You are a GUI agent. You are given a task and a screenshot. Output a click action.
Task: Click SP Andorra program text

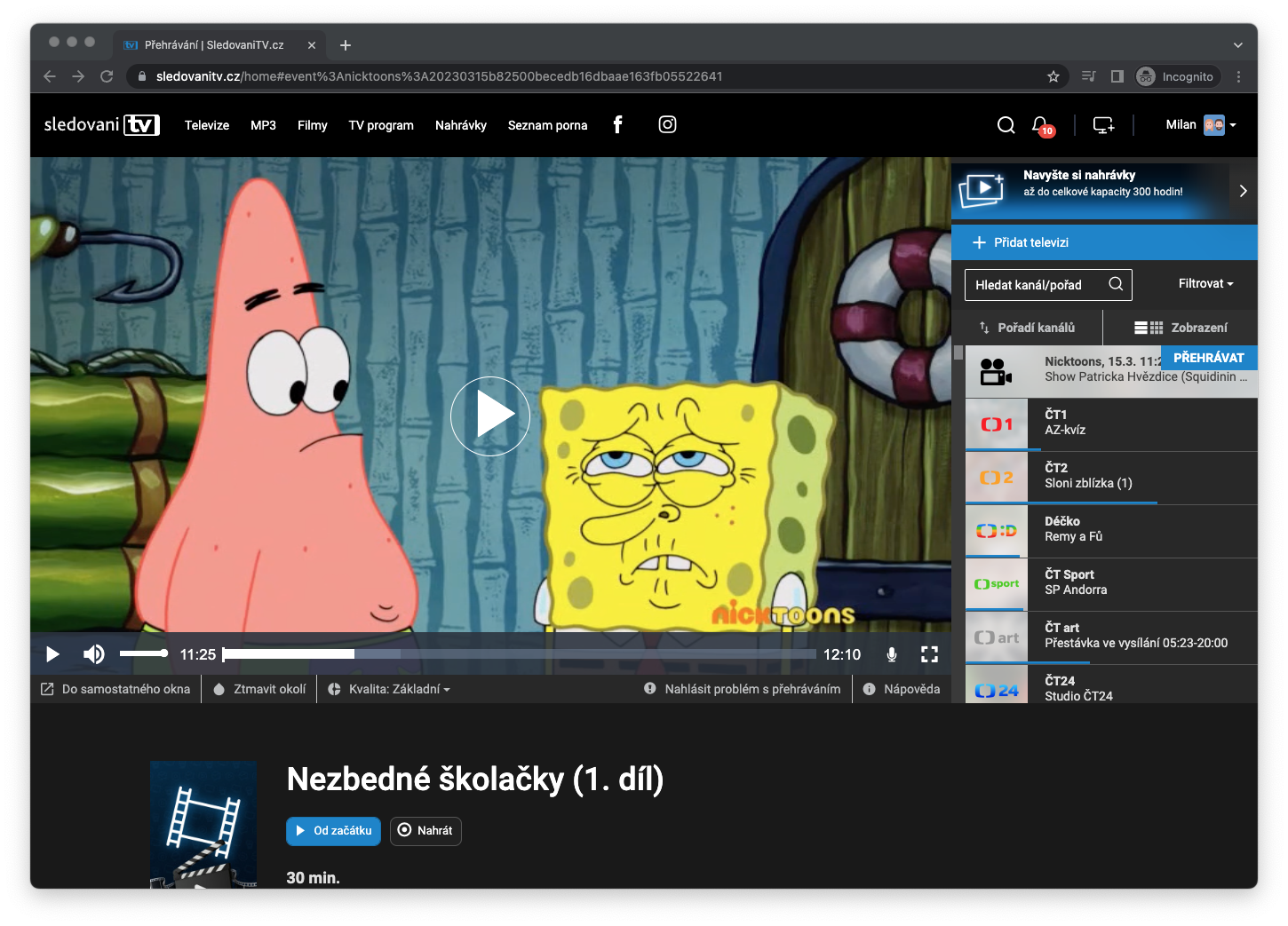click(1076, 590)
